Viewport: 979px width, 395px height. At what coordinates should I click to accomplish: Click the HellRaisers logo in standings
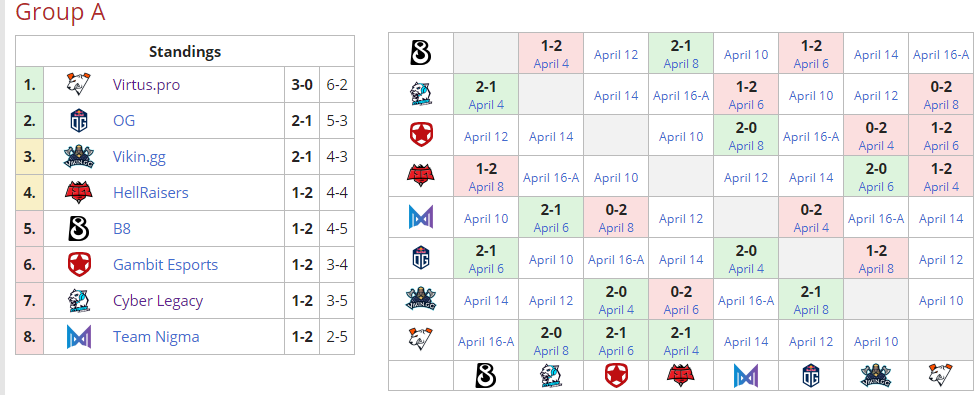coord(79,193)
